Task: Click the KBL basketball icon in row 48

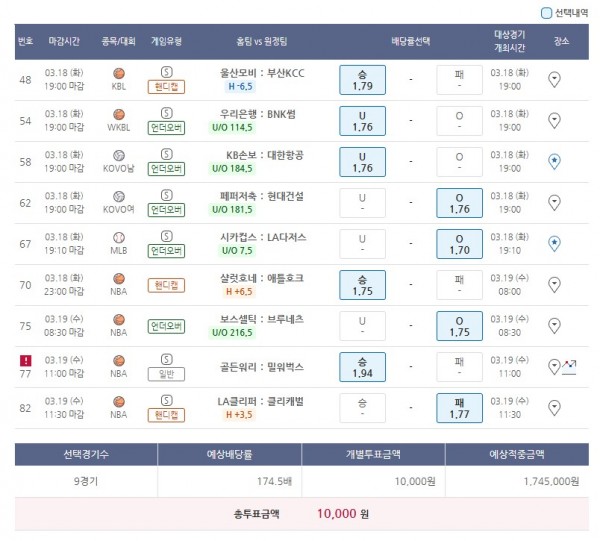Action: [x=119, y=73]
